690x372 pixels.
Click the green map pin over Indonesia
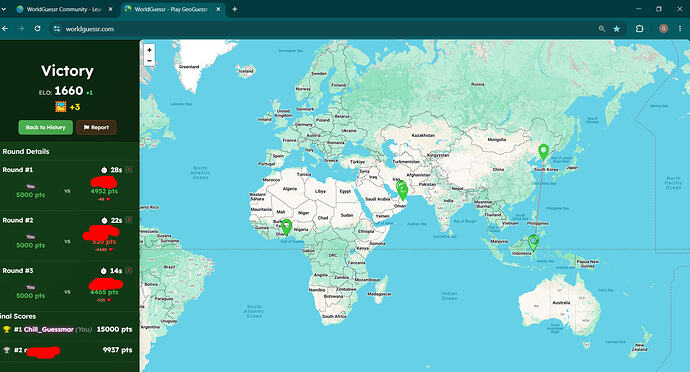[533, 243]
